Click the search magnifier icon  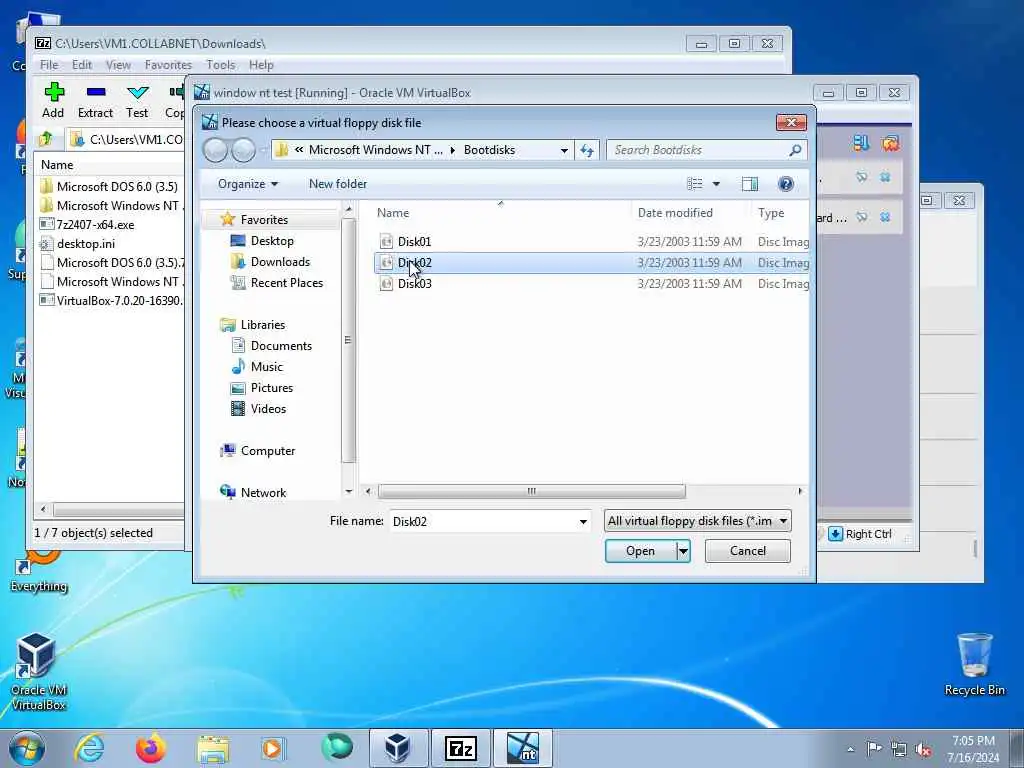(x=795, y=150)
